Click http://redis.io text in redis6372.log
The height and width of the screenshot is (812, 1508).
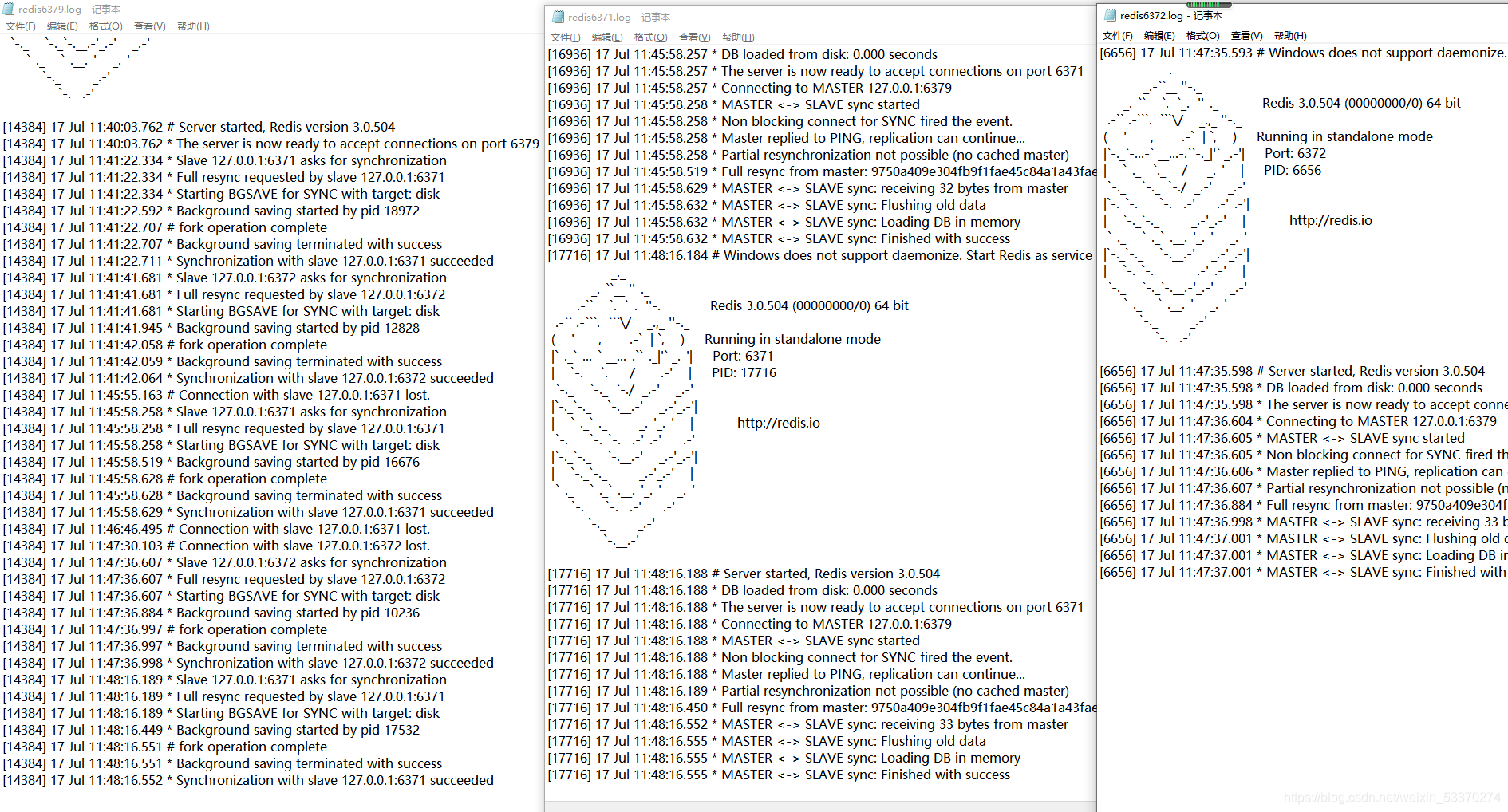[x=1331, y=220]
